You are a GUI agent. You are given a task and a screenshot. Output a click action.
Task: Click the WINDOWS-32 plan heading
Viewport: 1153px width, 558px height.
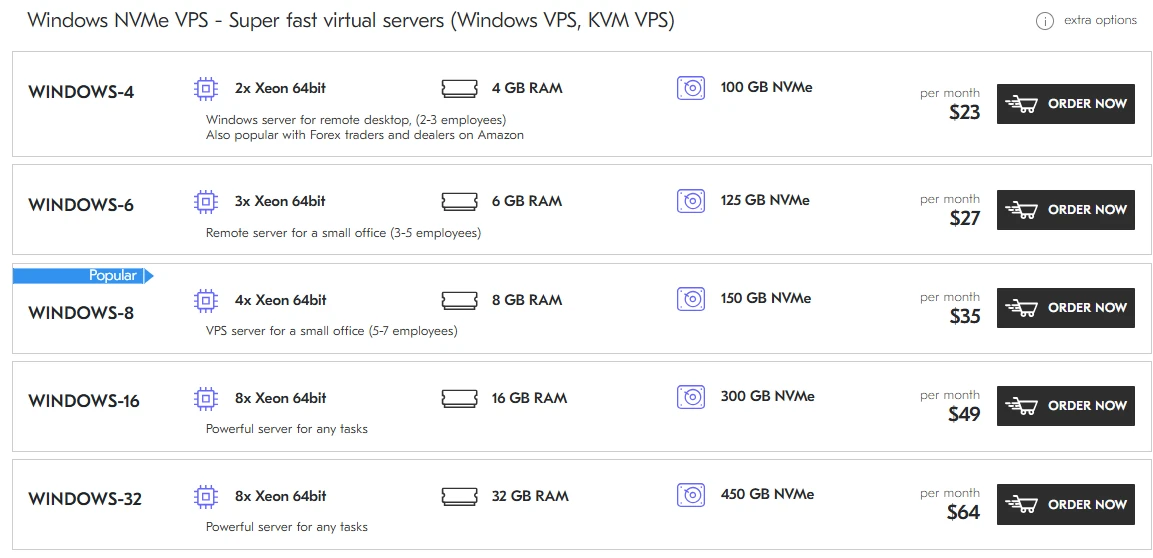pyautogui.click(x=85, y=500)
